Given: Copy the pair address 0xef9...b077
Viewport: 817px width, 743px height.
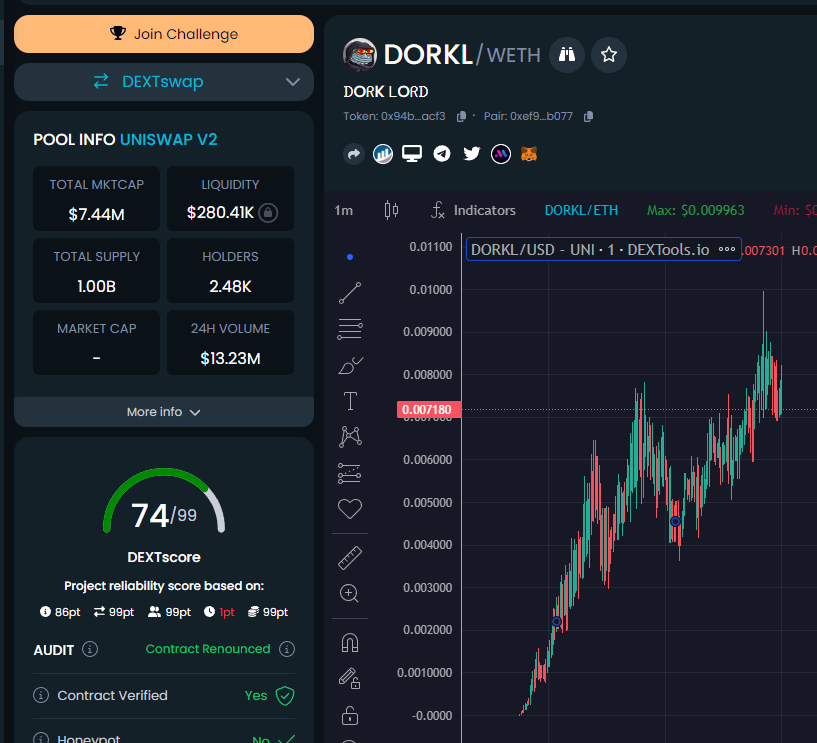Looking at the screenshot, I should (588, 117).
